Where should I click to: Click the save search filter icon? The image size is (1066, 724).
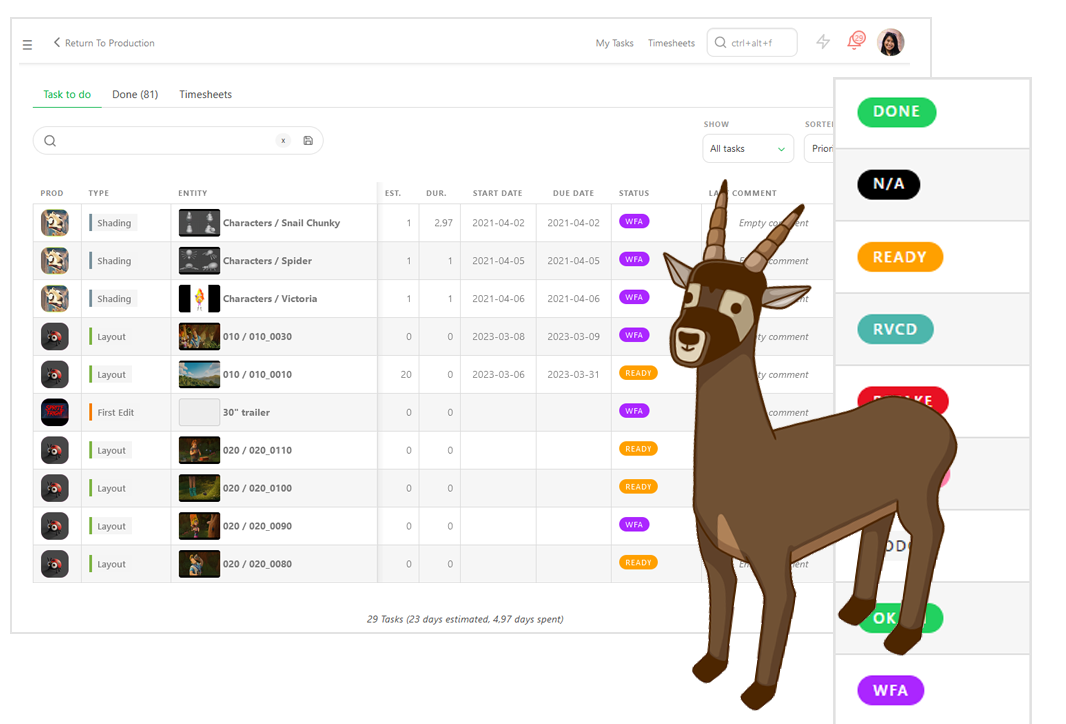click(308, 141)
